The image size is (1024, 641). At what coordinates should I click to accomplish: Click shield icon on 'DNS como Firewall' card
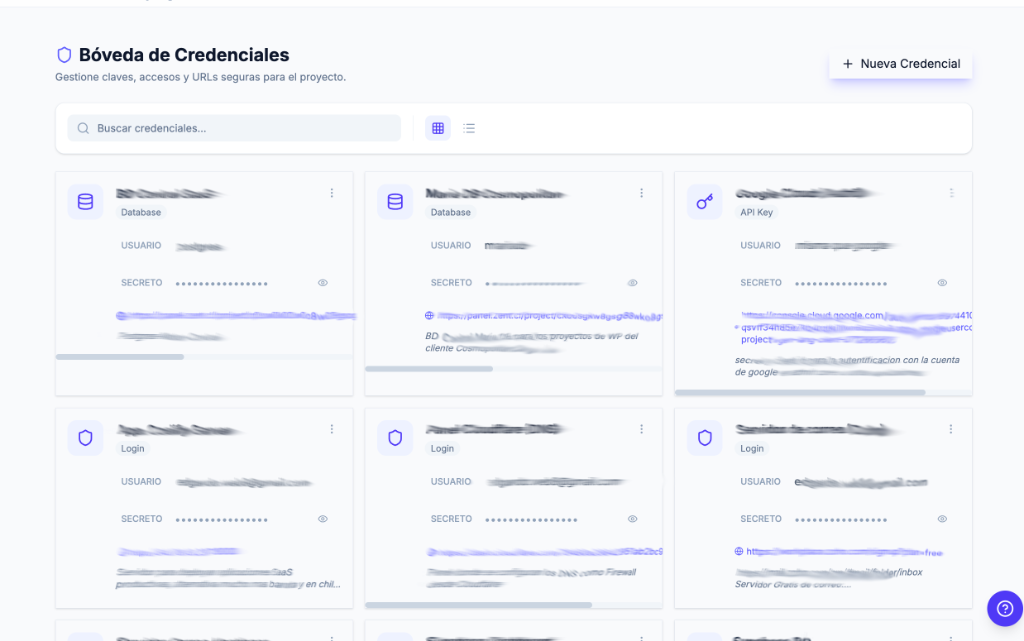(395, 438)
